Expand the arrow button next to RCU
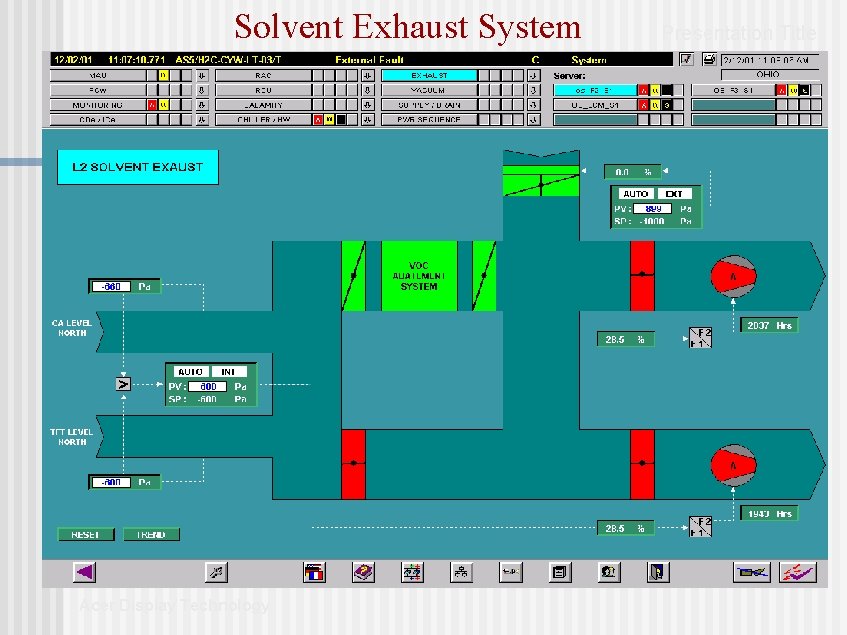This screenshot has height=635, width=847. pos(367,90)
